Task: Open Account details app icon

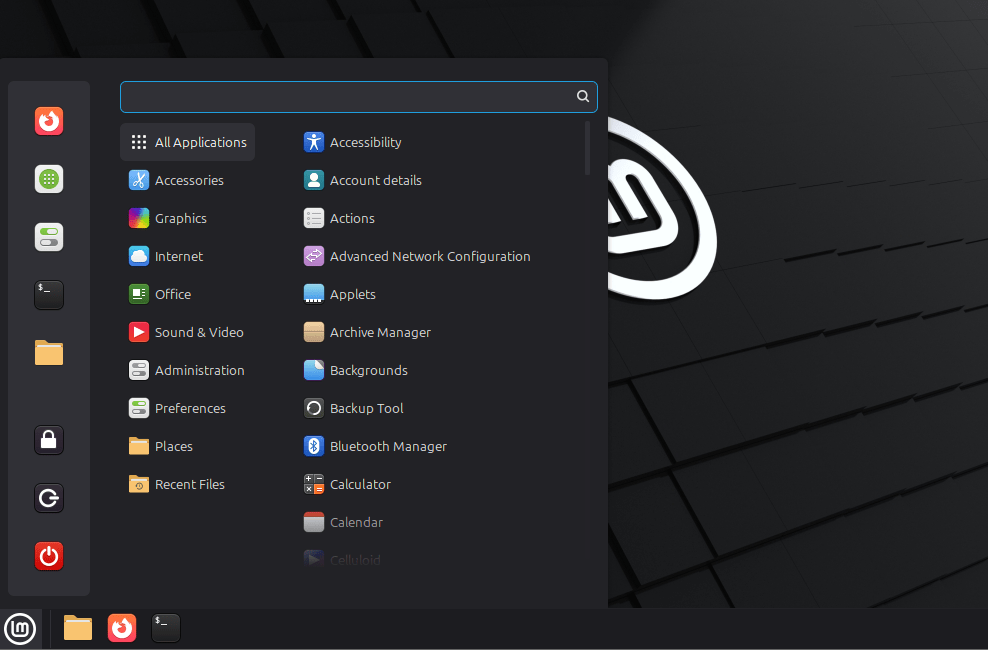Action: pos(314,180)
